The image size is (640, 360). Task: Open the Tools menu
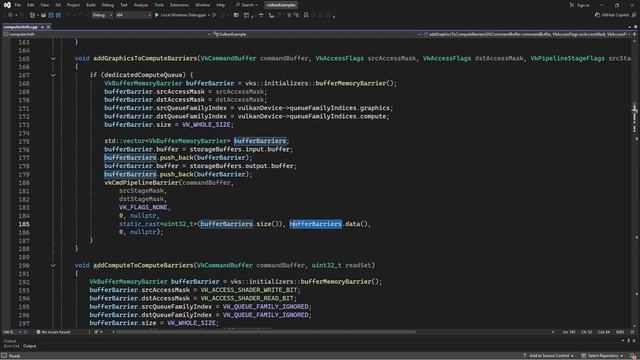pyautogui.click(x=159, y=5)
